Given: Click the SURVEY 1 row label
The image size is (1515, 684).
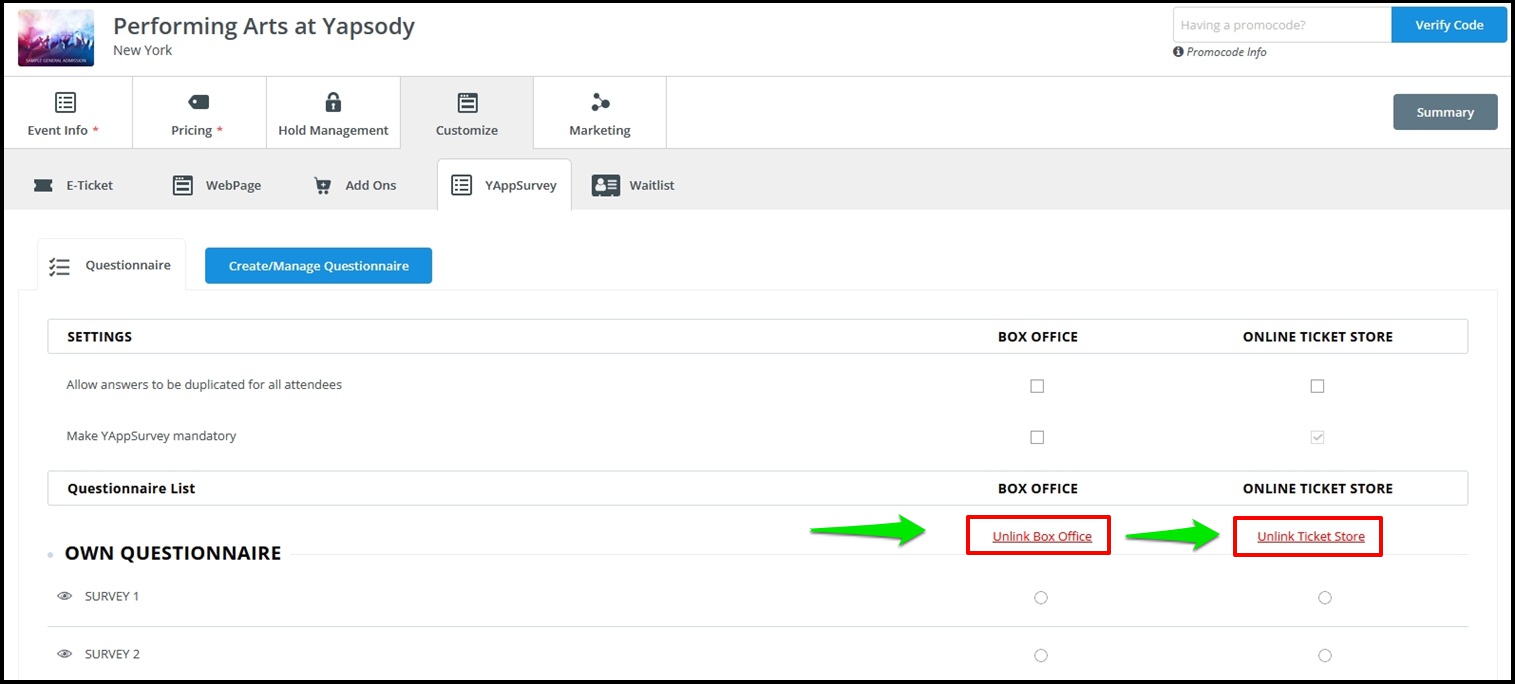Looking at the screenshot, I should 112,596.
